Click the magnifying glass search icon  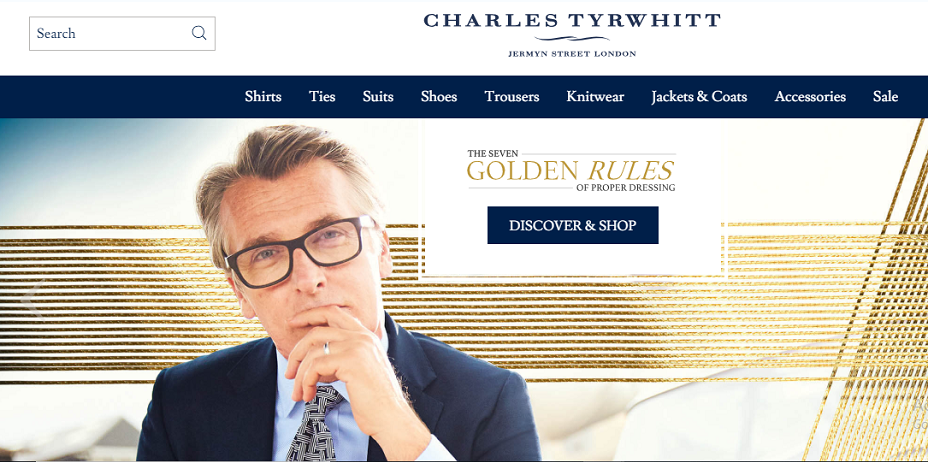pos(199,33)
